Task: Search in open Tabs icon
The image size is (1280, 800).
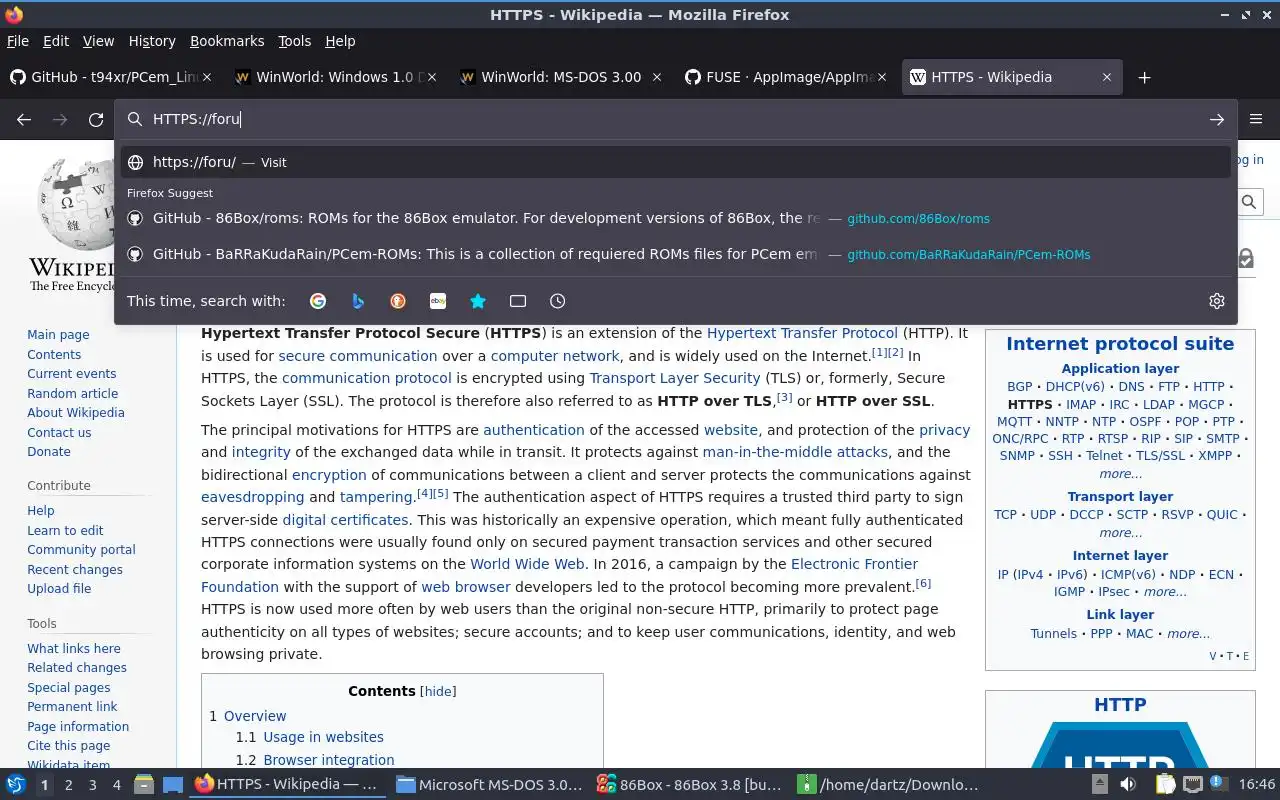Action: (518, 301)
